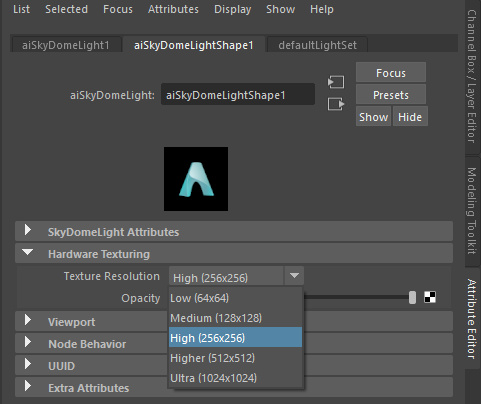
Task: Click the Presets button
Action: [x=391, y=95]
